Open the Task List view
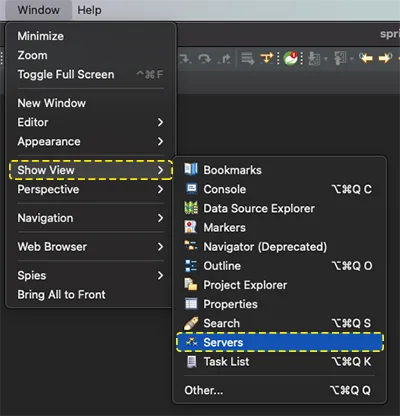400x416 pixels. point(280,361)
